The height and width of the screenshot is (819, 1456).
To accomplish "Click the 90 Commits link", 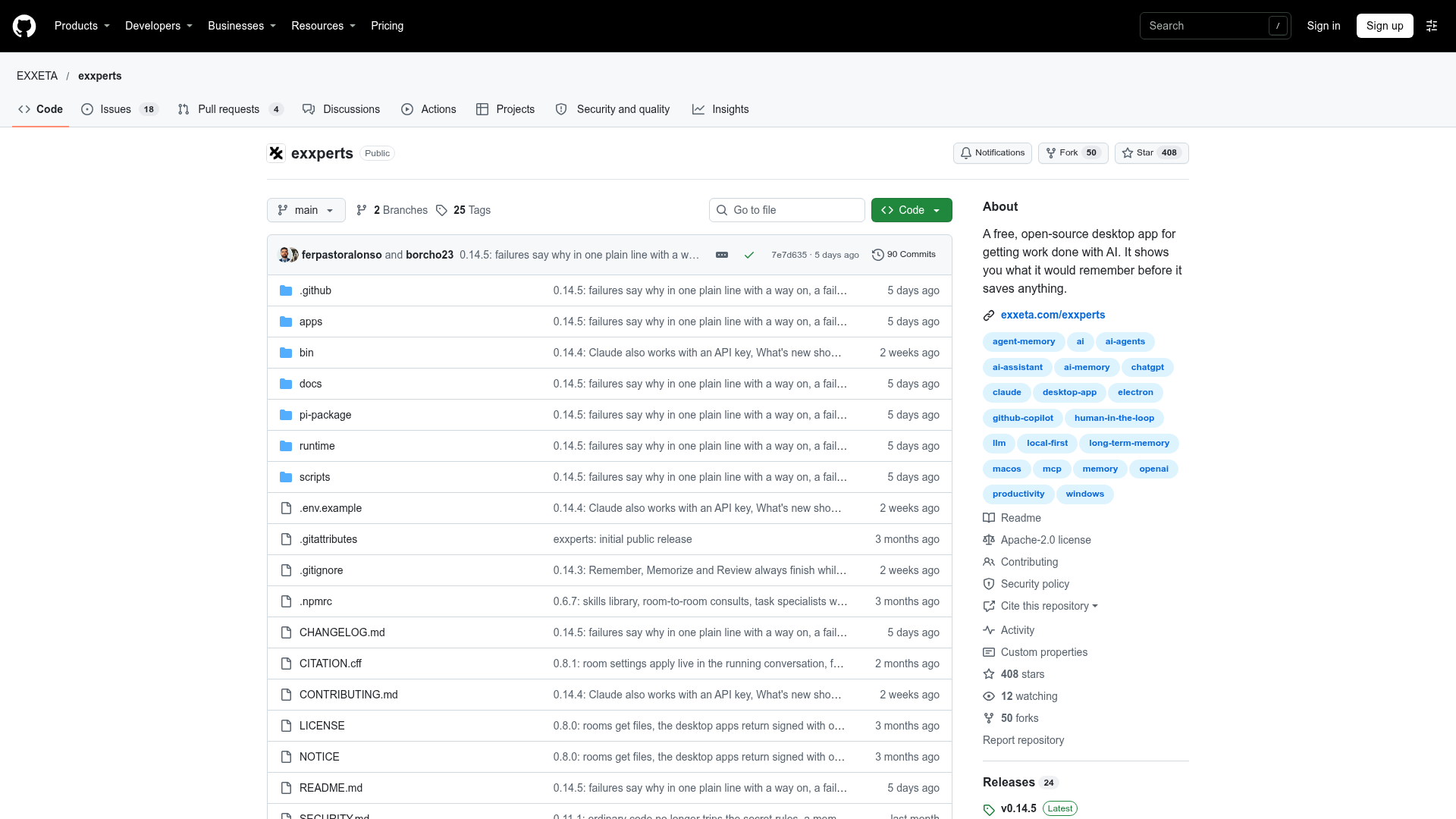I will [904, 255].
